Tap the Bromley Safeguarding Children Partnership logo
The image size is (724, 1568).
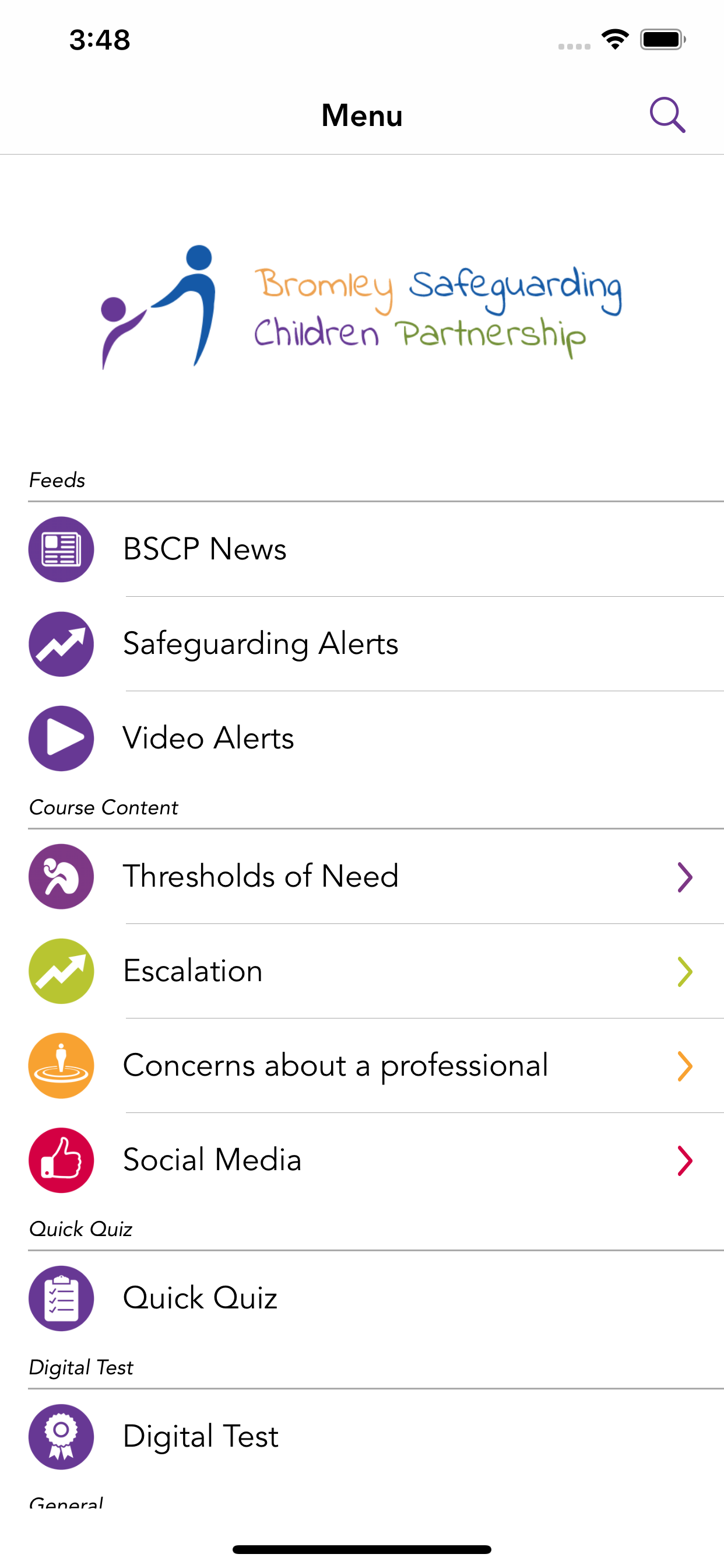coord(362,307)
